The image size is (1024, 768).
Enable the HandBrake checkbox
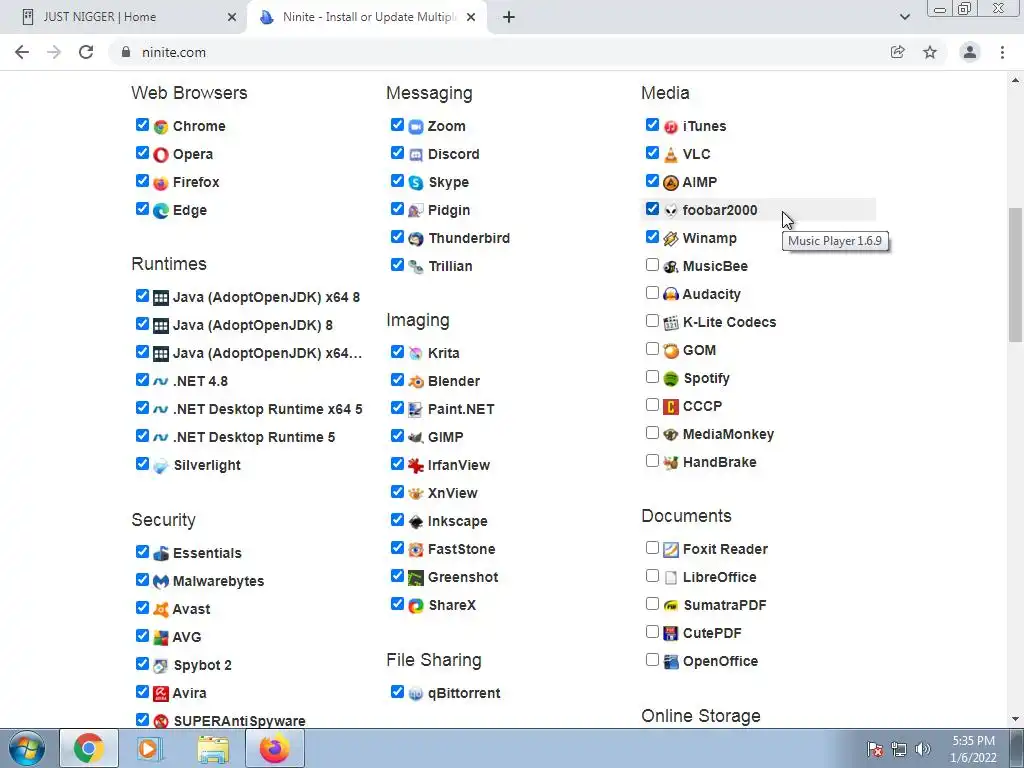(x=652, y=460)
